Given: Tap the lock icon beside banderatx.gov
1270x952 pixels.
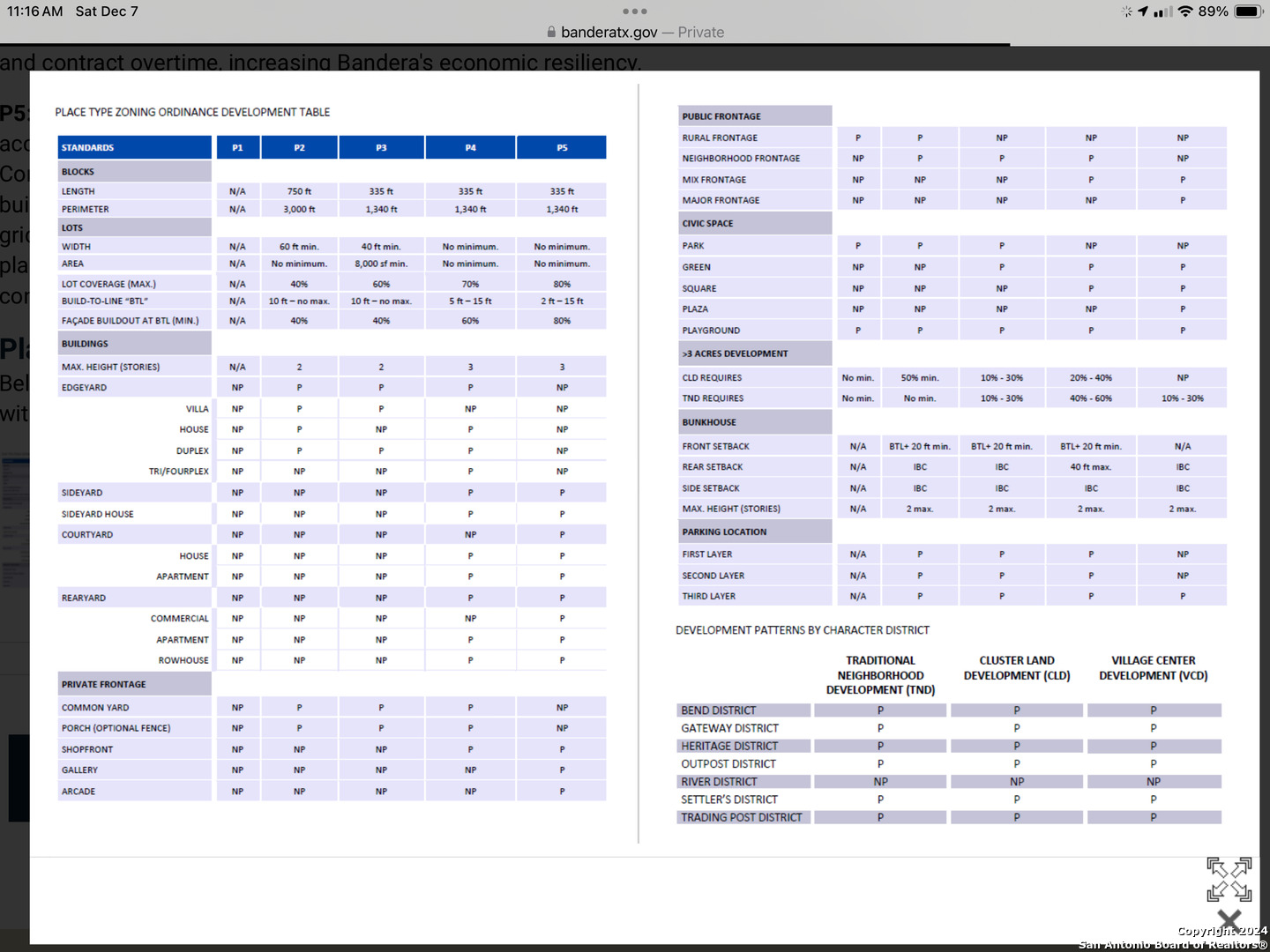Looking at the screenshot, I should point(551,32).
